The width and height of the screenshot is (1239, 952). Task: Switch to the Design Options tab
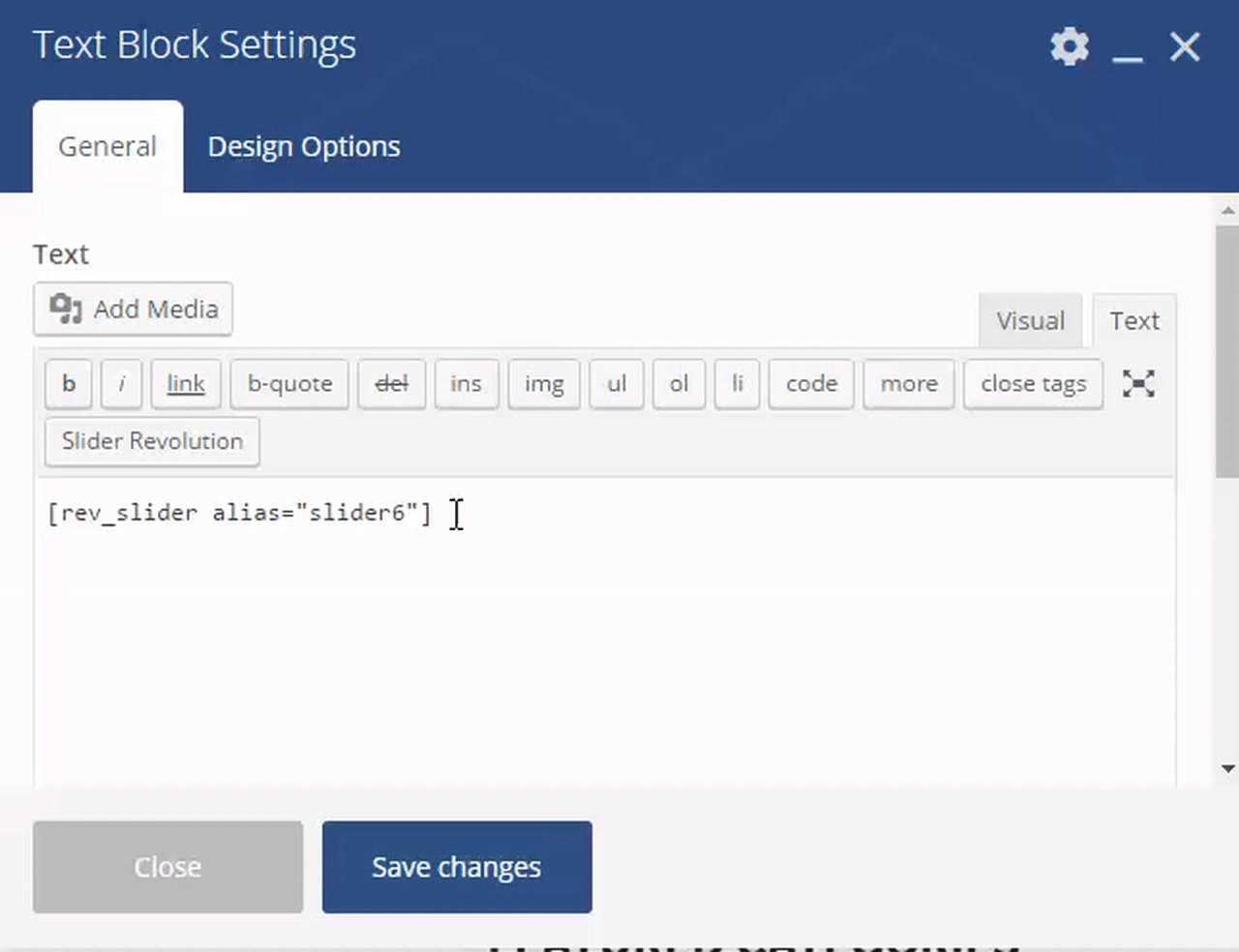pyautogui.click(x=304, y=147)
